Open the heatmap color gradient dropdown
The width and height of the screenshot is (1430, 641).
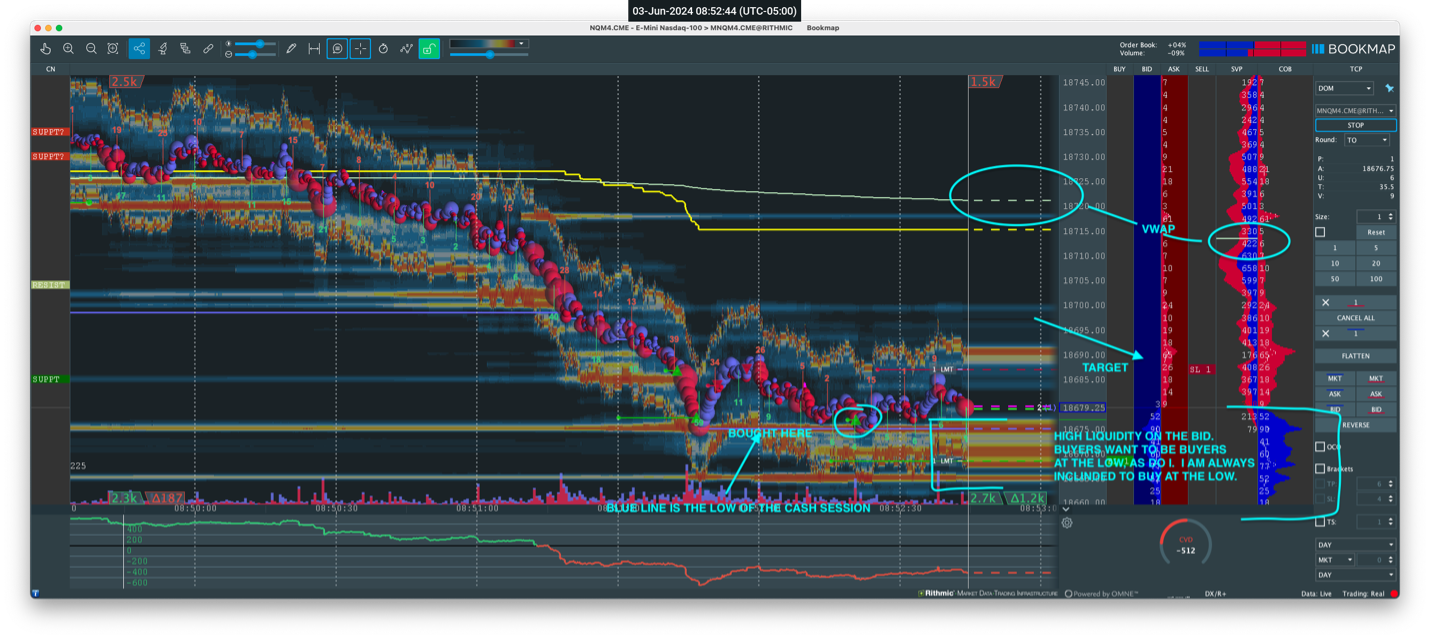488,44
